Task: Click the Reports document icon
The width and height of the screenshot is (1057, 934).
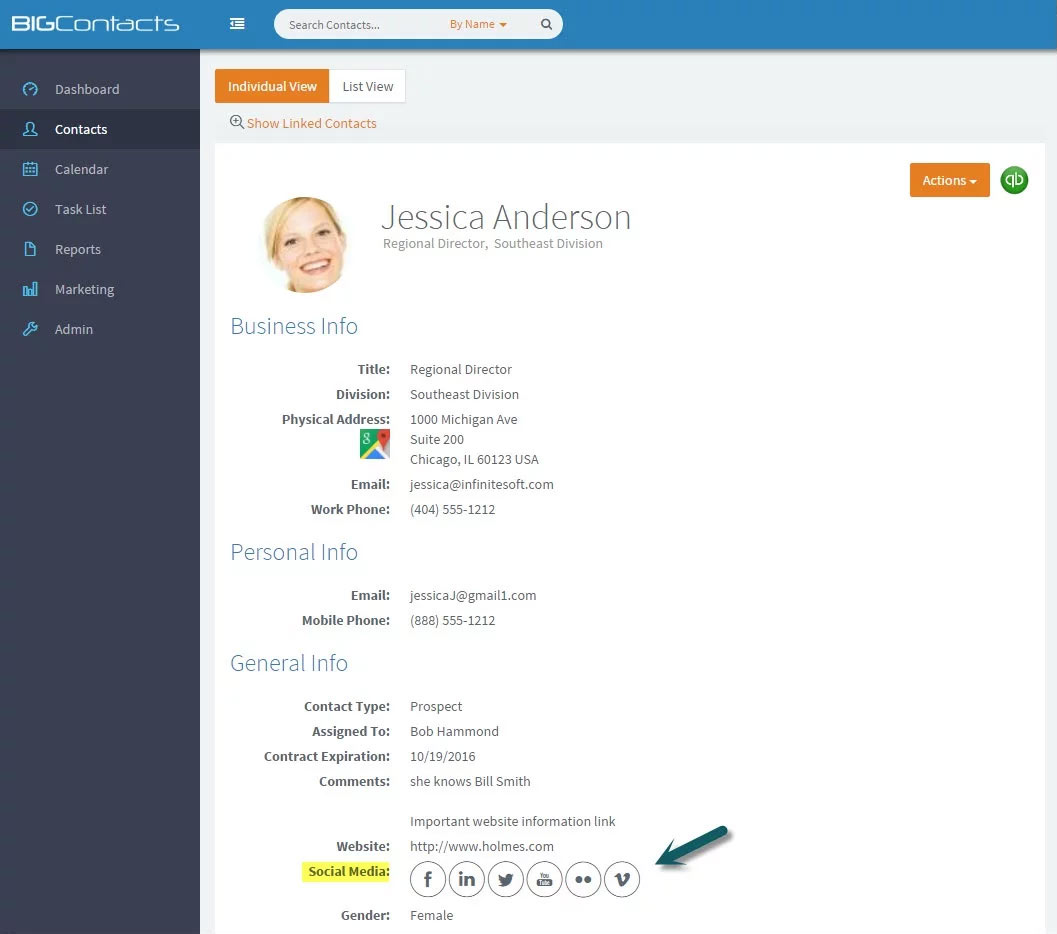Action: point(30,249)
